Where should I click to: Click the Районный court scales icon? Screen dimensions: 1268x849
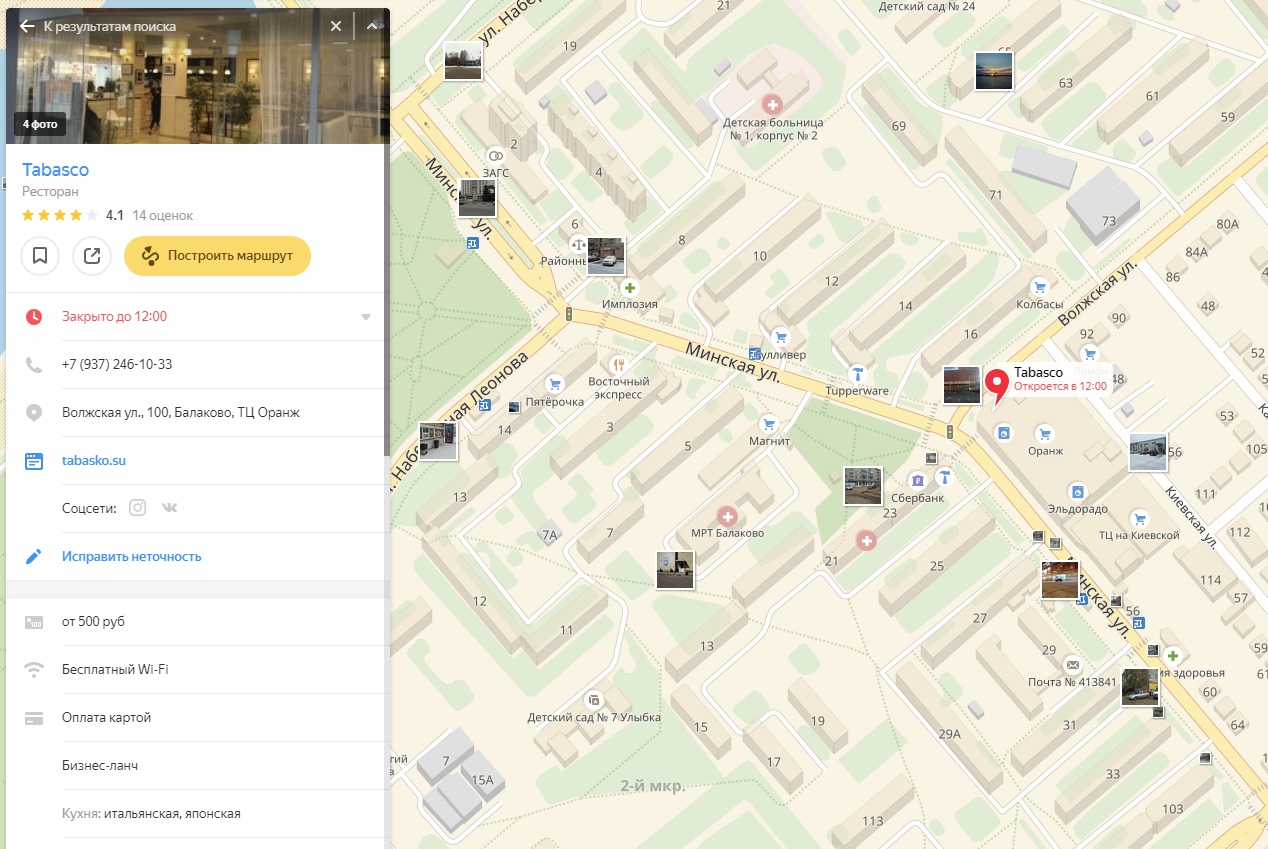coord(577,244)
